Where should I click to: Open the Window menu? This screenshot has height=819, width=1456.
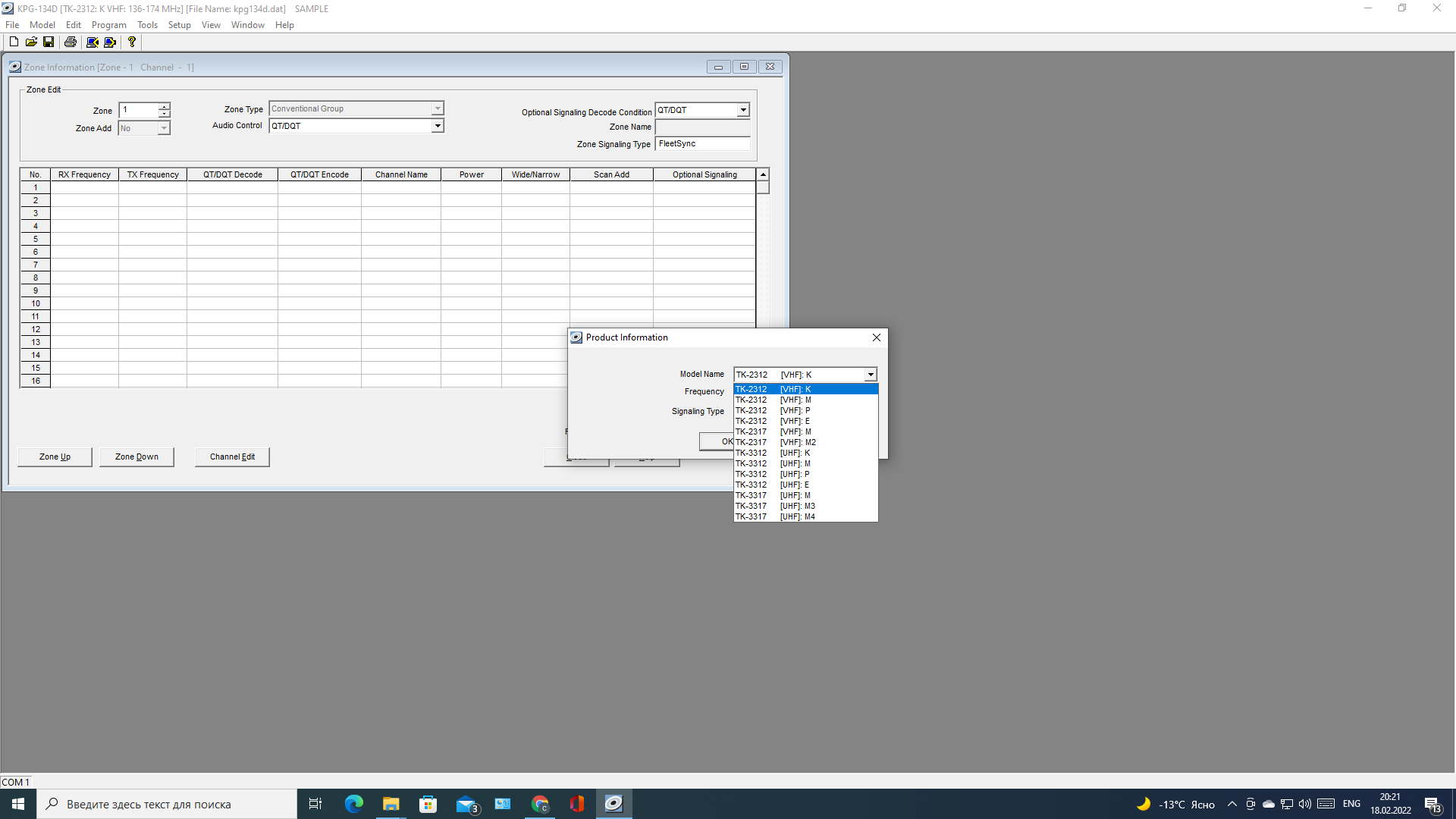pos(248,25)
